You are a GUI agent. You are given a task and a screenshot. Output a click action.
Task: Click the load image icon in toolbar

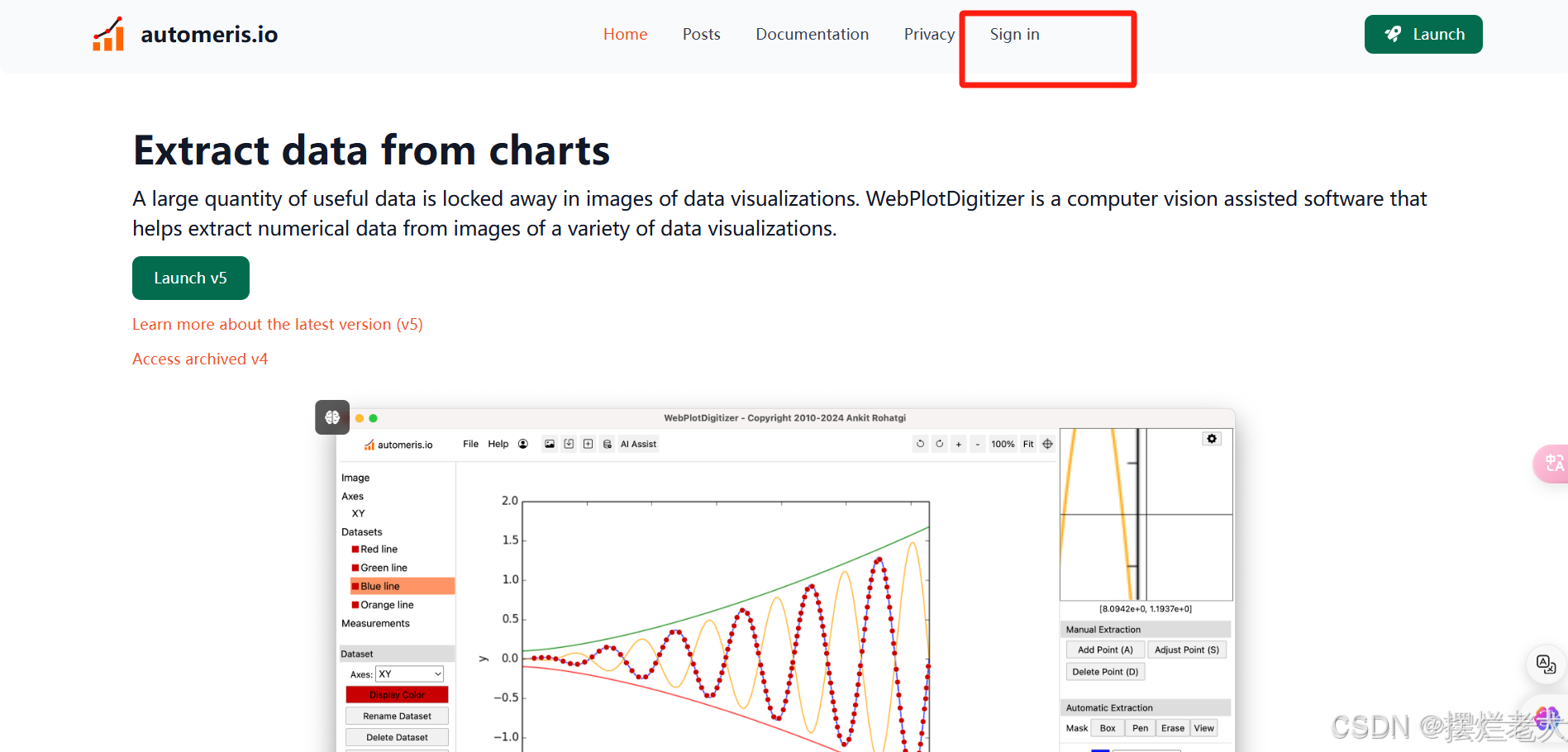coord(550,444)
